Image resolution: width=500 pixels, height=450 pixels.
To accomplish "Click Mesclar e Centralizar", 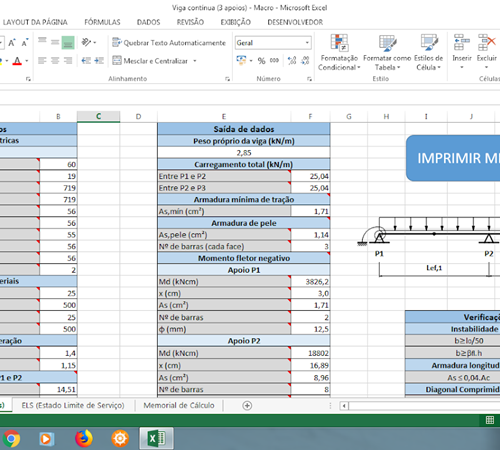I will [150, 61].
